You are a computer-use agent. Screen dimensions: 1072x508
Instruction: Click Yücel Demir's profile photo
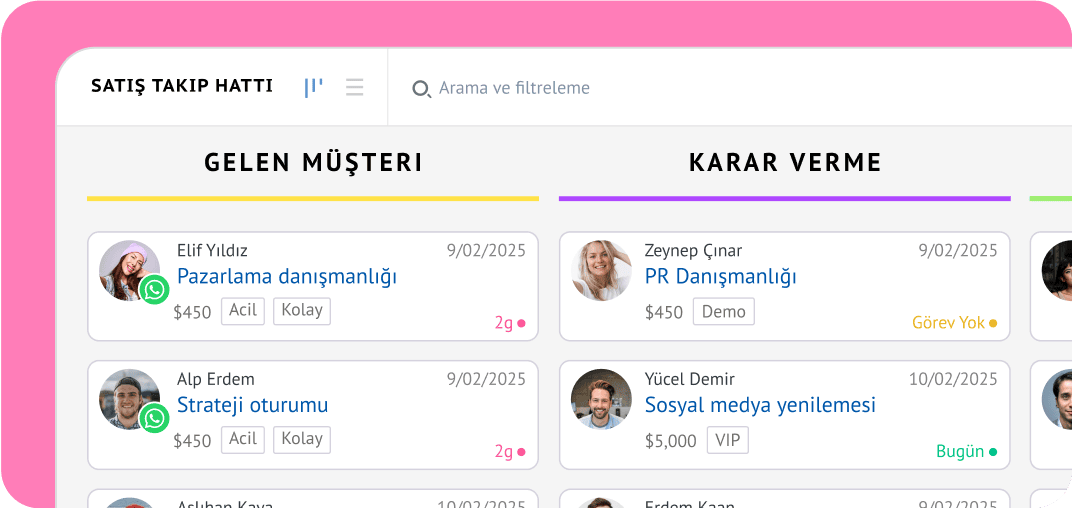[x=601, y=399]
